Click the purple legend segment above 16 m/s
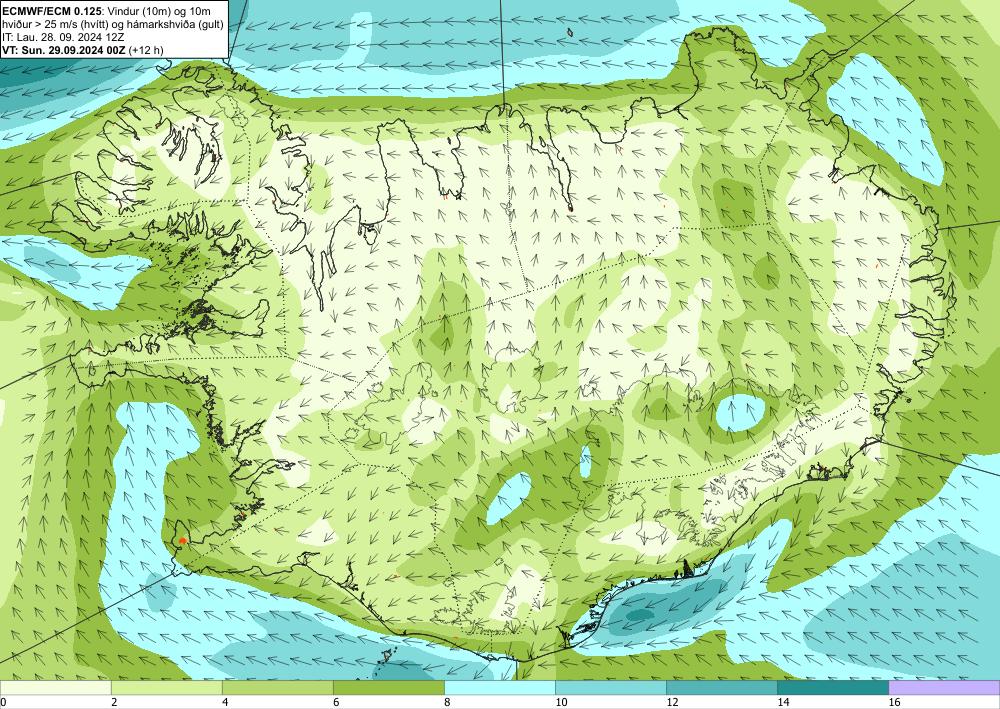1000x709 pixels. point(945,687)
